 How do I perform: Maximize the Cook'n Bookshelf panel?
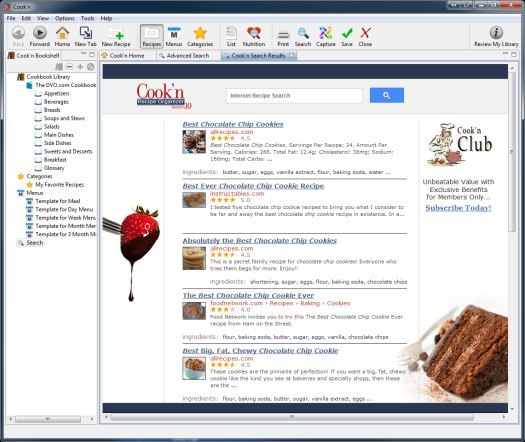[x=92, y=54]
